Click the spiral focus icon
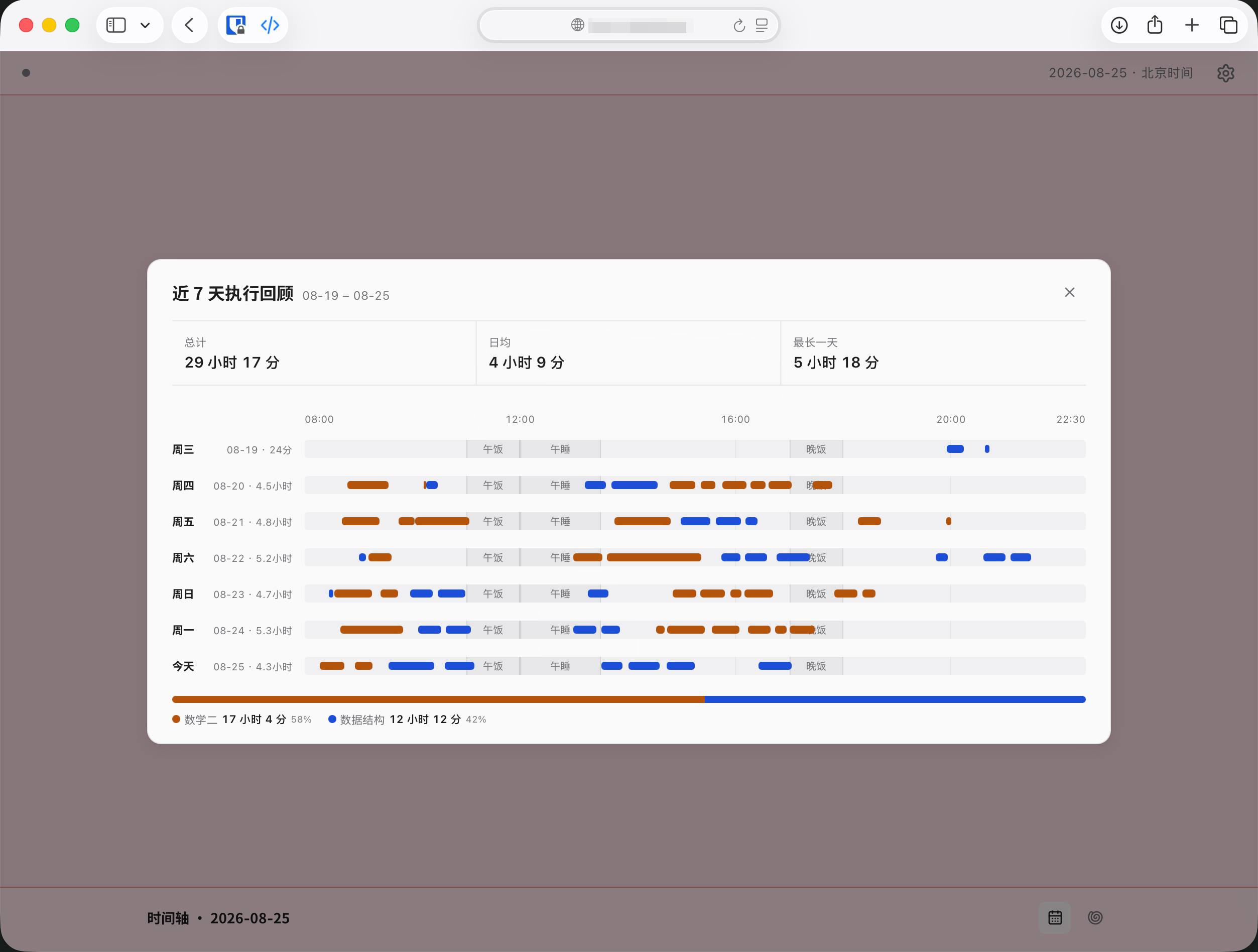The image size is (1258, 952). [1095, 917]
